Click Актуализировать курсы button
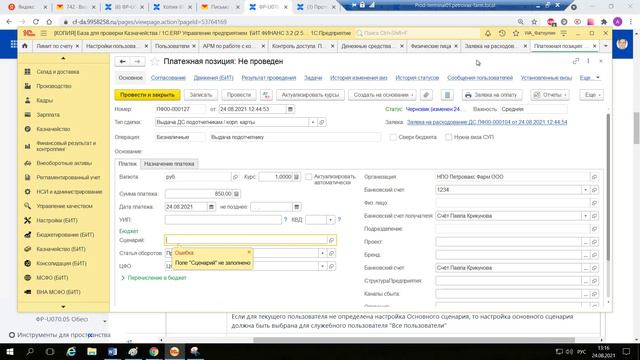This screenshot has width=640, height=360. pyautogui.click(x=310, y=95)
